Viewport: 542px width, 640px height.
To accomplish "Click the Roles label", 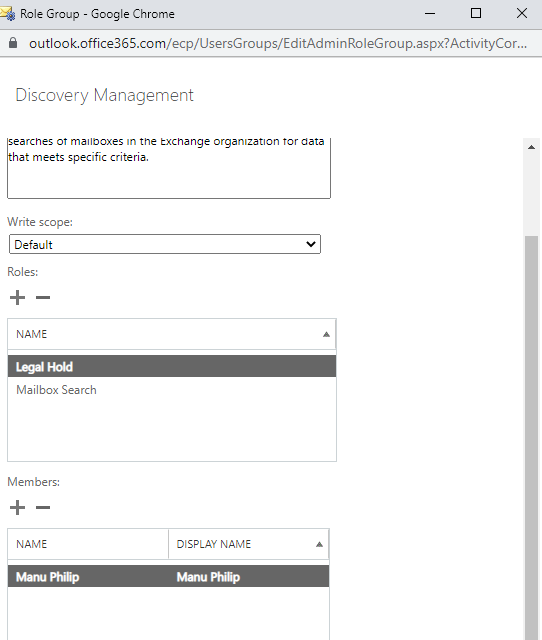I will click(x=23, y=272).
